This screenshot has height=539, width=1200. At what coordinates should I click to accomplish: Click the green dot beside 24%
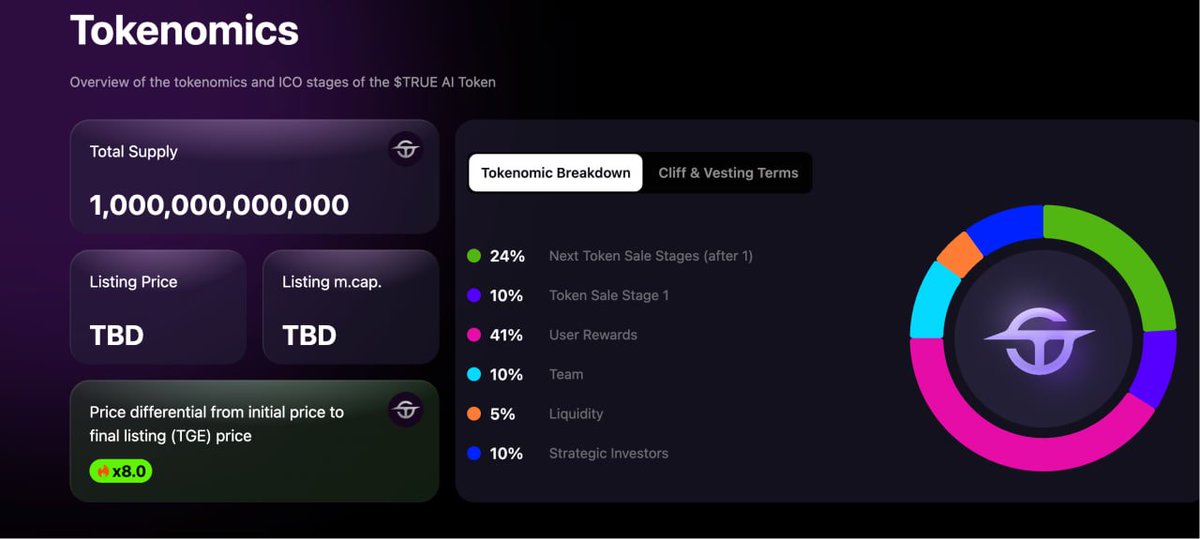tap(474, 256)
